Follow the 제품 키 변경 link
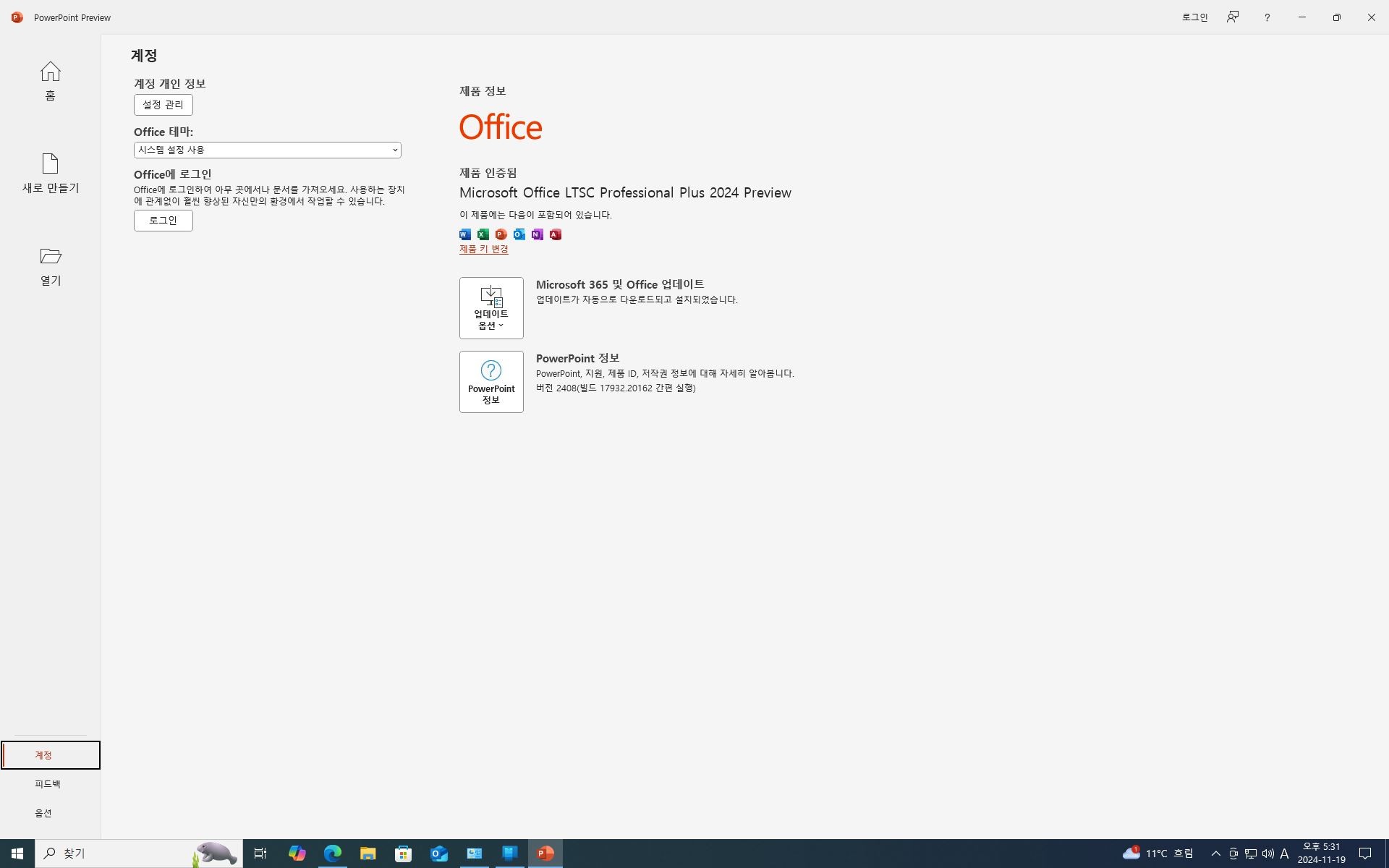This screenshot has width=1389, height=868. click(x=484, y=250)
